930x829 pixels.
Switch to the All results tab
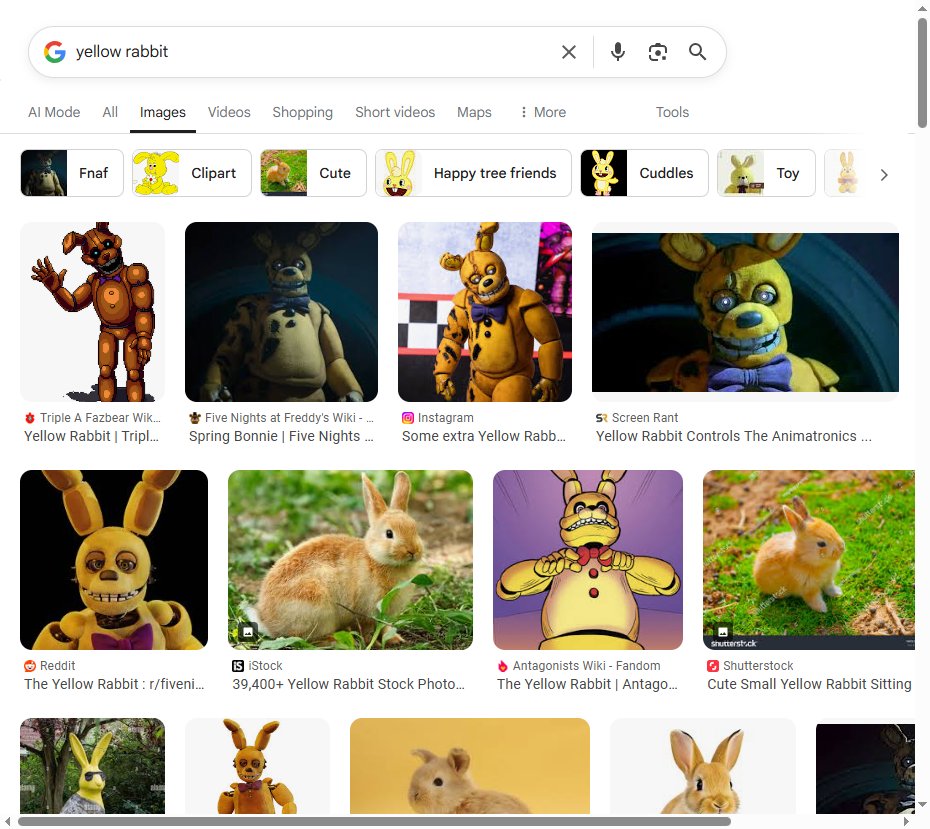tap(110, 112)
